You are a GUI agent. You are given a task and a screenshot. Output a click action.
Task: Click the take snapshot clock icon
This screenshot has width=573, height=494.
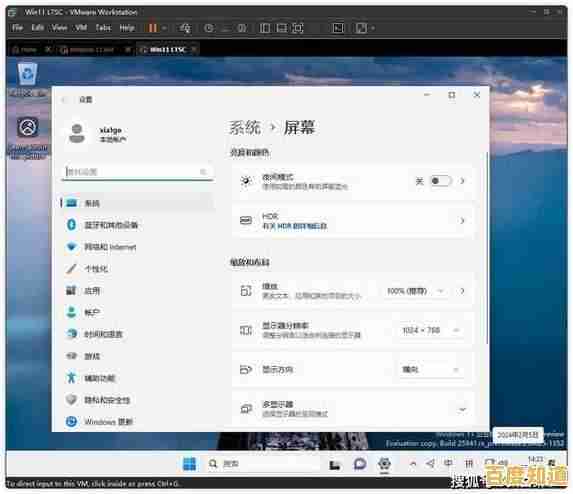[209, 28]
